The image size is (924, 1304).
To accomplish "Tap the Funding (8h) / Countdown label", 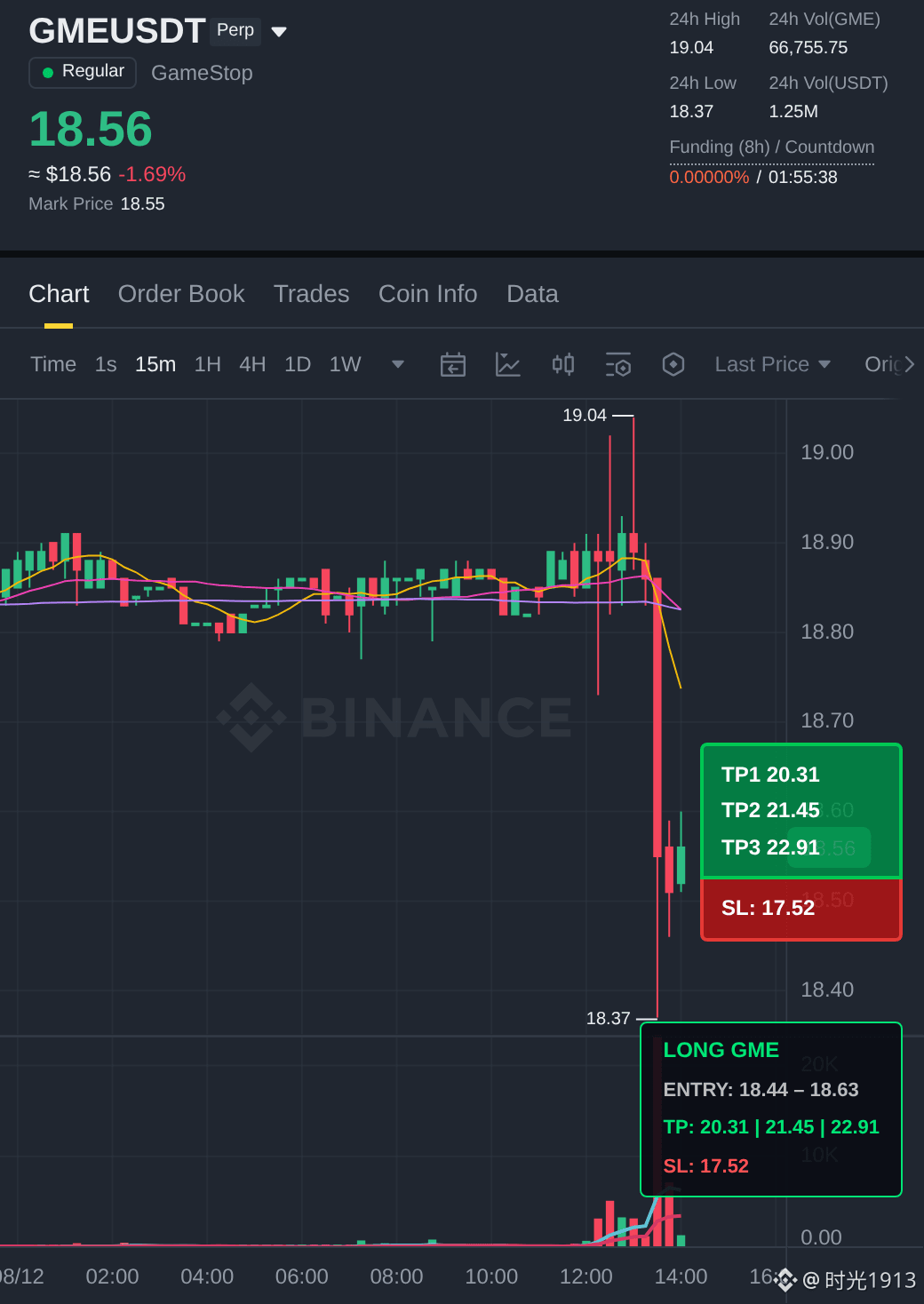I will coord(772,147).
